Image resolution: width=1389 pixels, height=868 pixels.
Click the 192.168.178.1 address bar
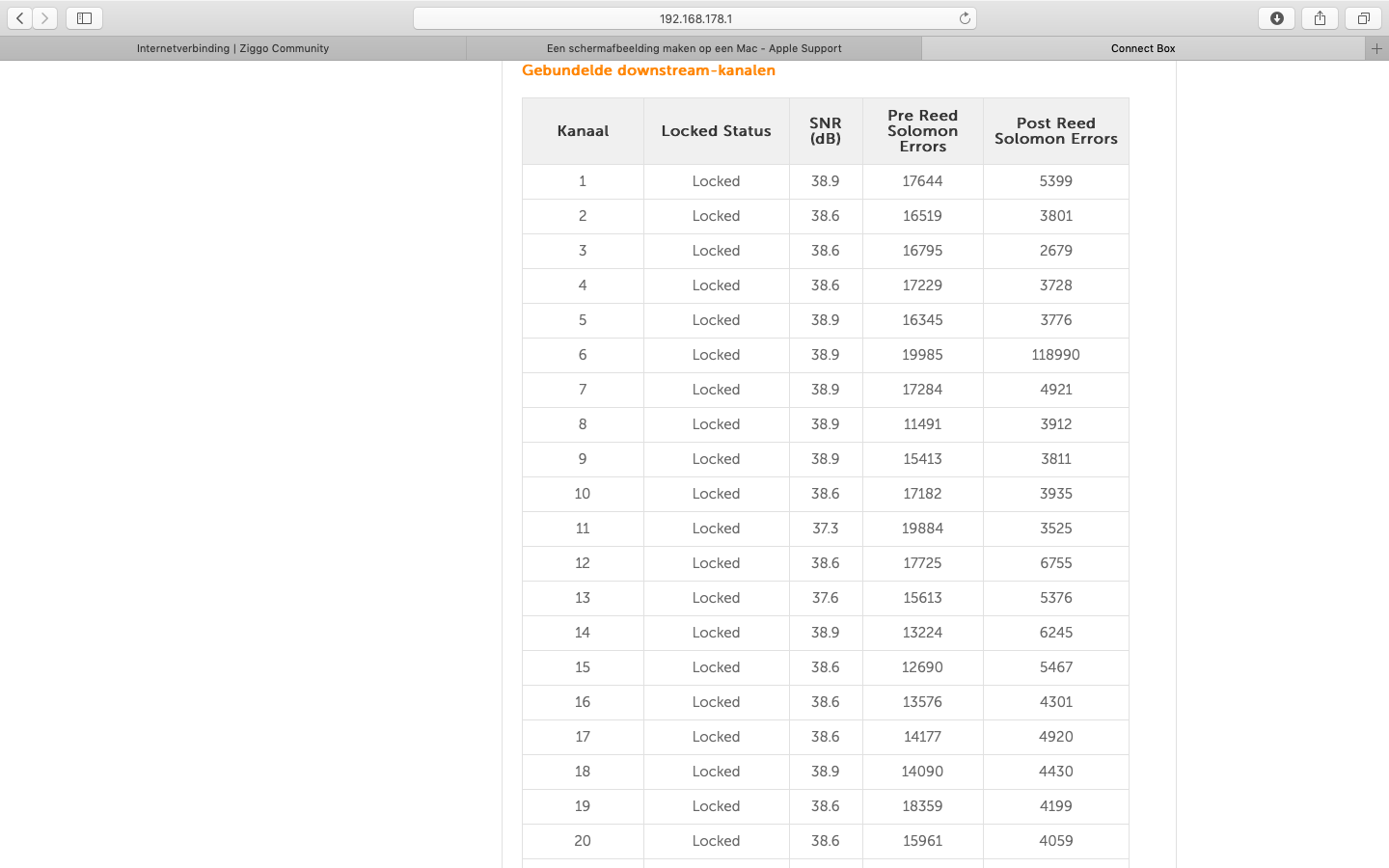click(x=694, y=18)
